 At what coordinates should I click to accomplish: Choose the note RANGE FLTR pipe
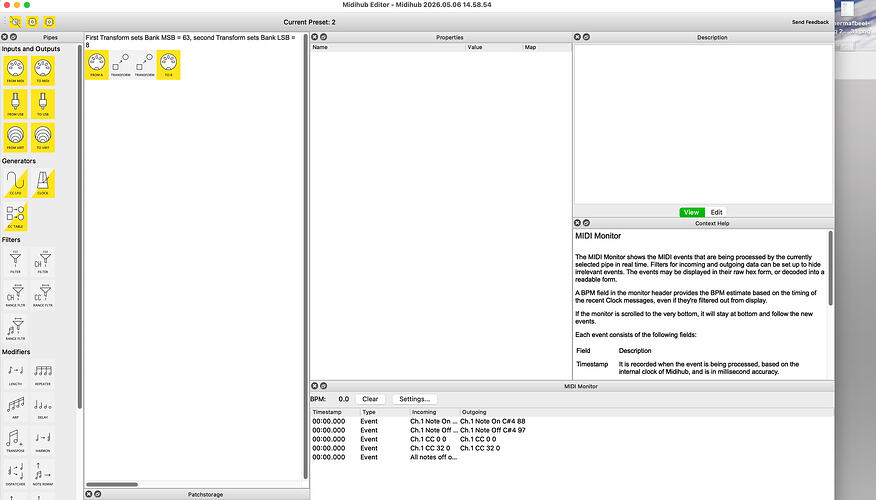pos(15,328)
